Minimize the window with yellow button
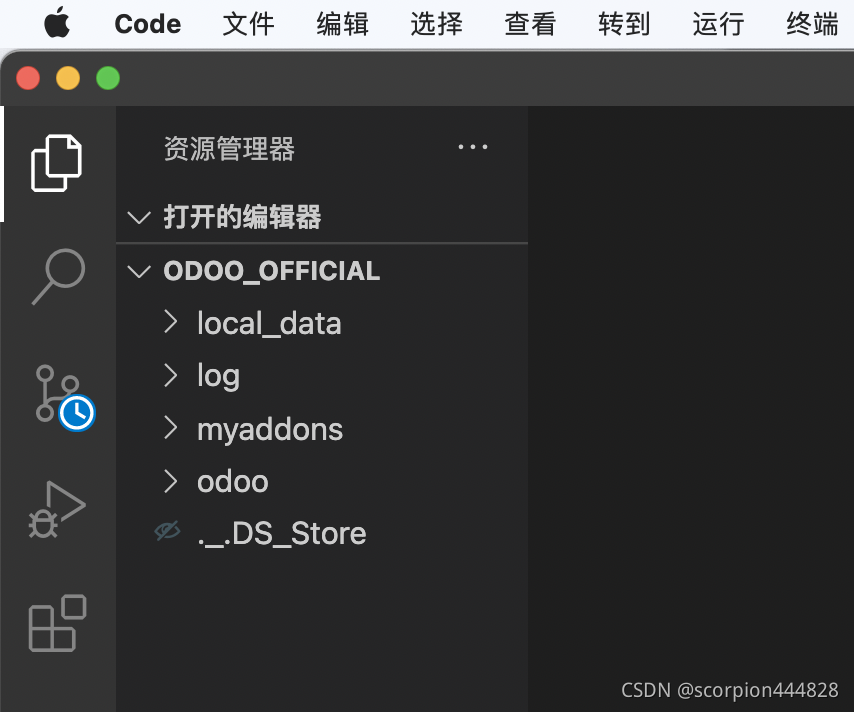The image size is (854, 712). [x=68, y=78]
